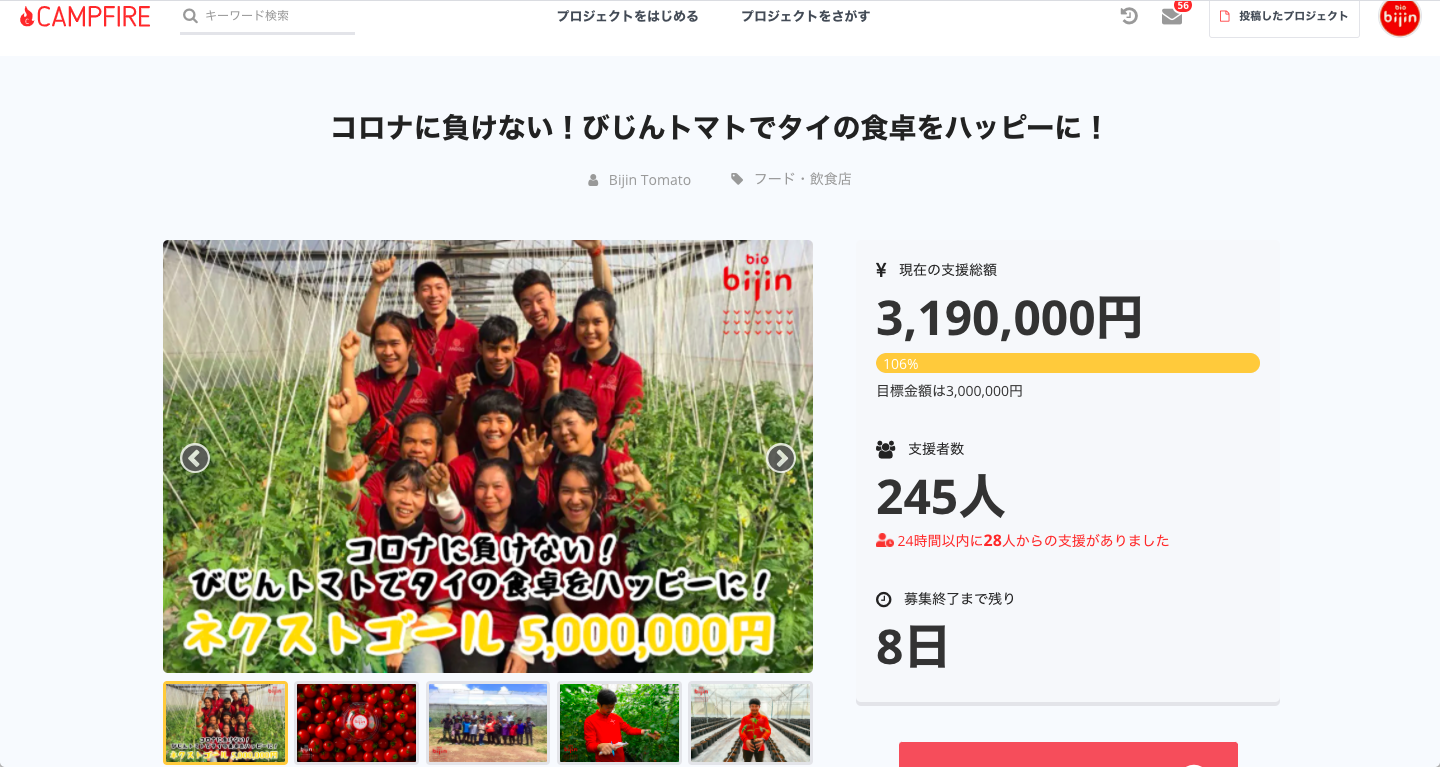The width and height of the screenshot is (1440, 767).
Task: Open messages envelope icon with badge
Action: pyautogui.click(x=1173, y=16)
